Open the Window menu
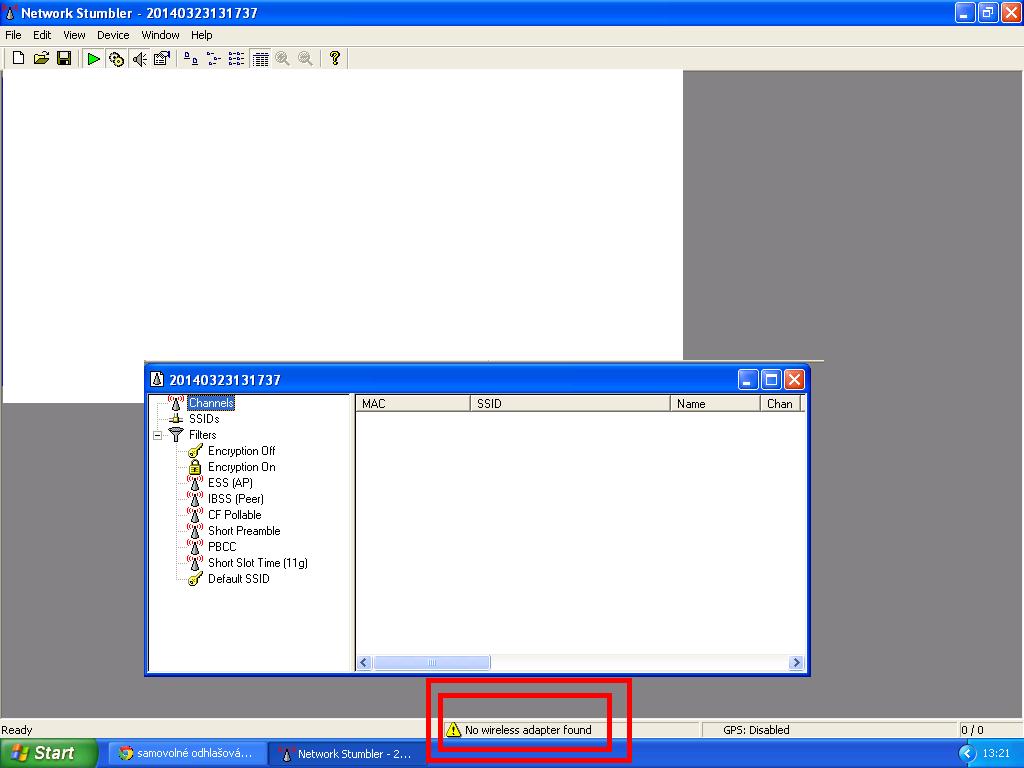1024x768 pixels. pyautogui.click(x=160, y=35)
